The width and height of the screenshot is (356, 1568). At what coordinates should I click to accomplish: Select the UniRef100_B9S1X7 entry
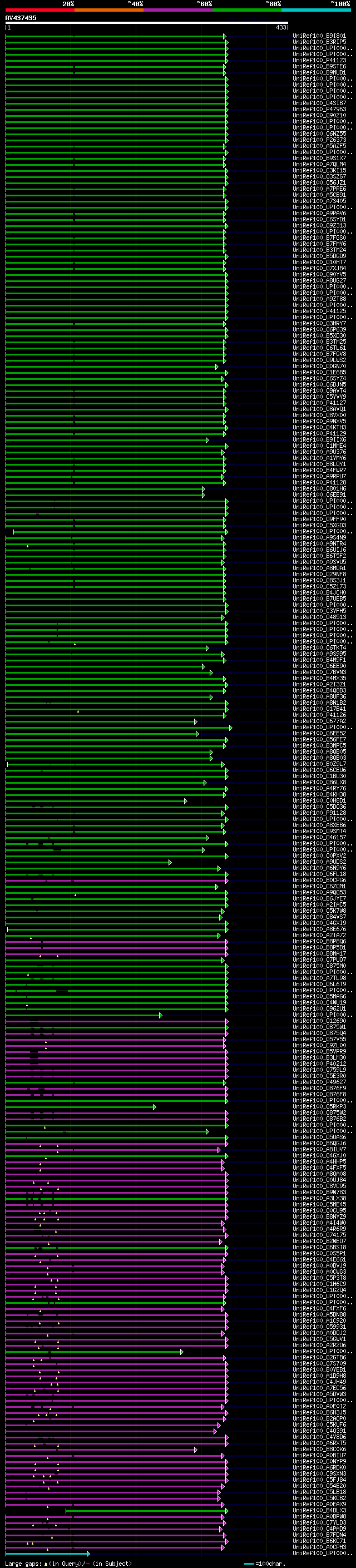pyautogui.click(x=319, y=159)
